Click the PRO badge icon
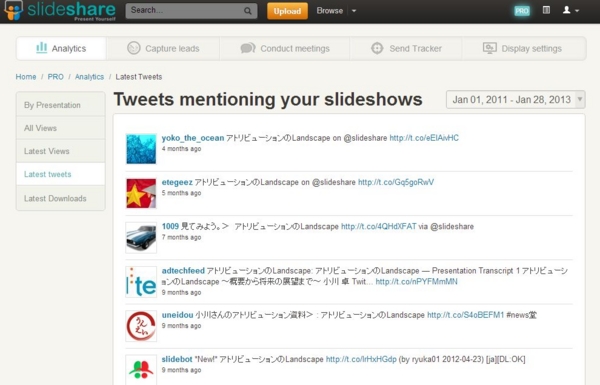 [522, 11]
